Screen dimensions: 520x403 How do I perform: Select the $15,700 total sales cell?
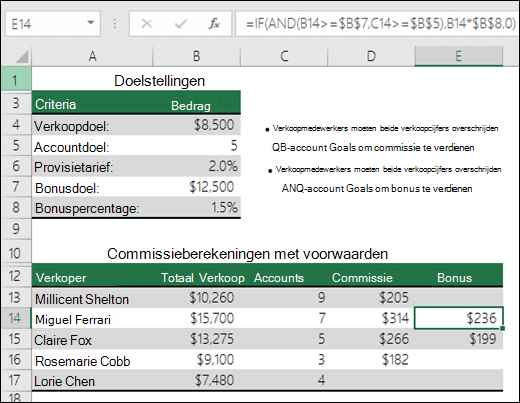click(197, 318)
